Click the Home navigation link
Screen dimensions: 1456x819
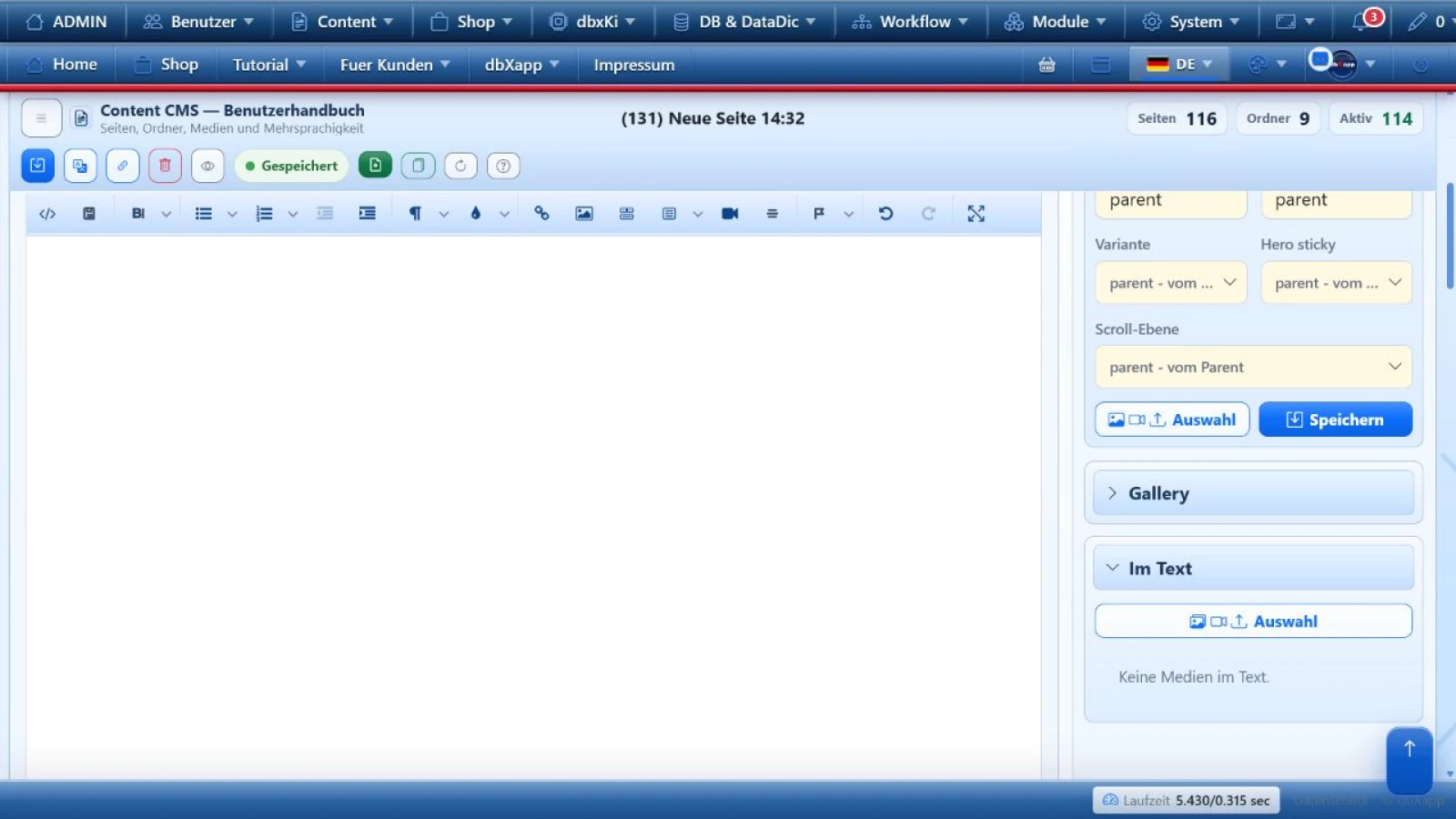pos(62,65)
